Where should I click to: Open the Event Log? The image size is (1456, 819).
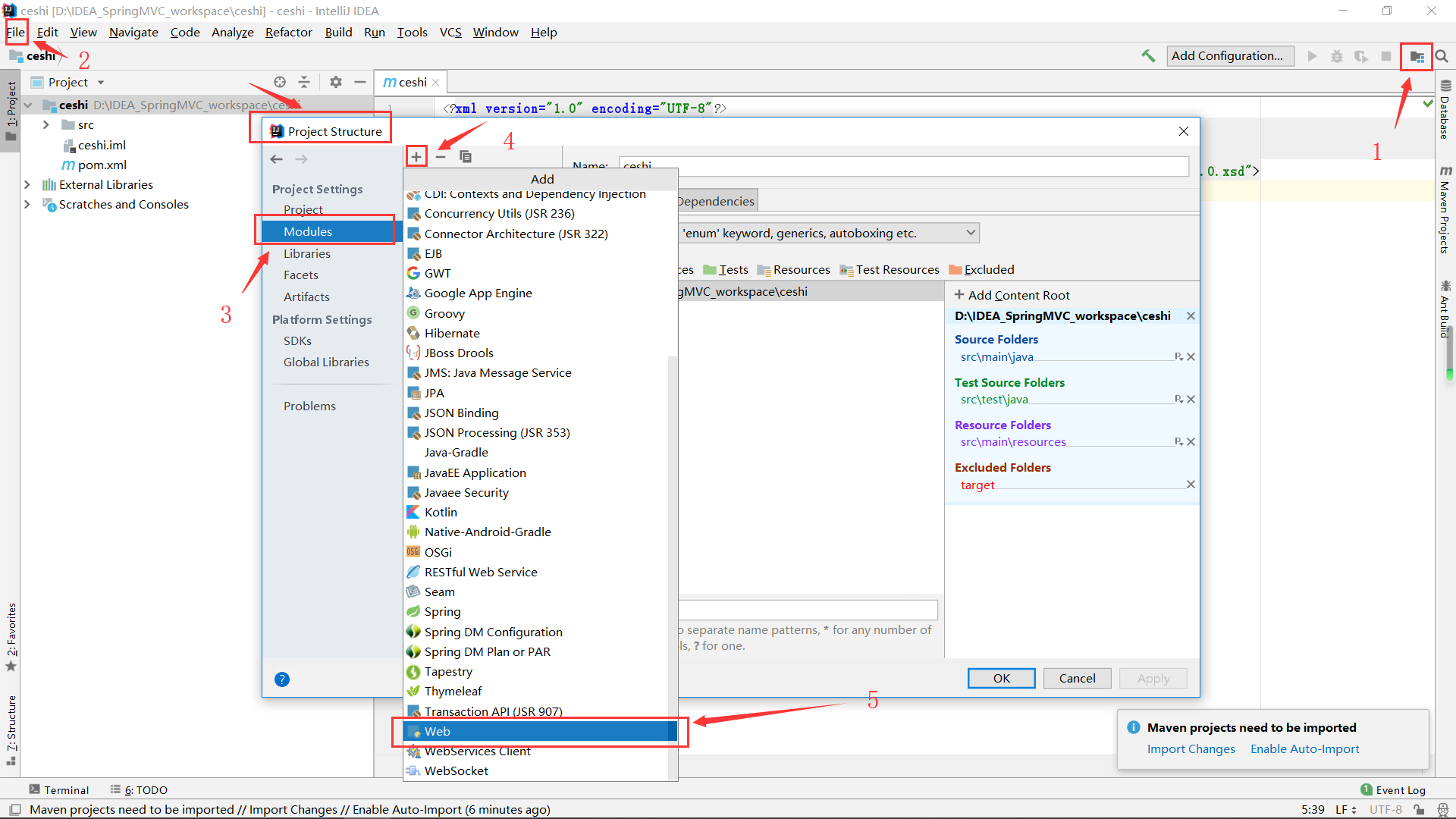point(1392,789)
